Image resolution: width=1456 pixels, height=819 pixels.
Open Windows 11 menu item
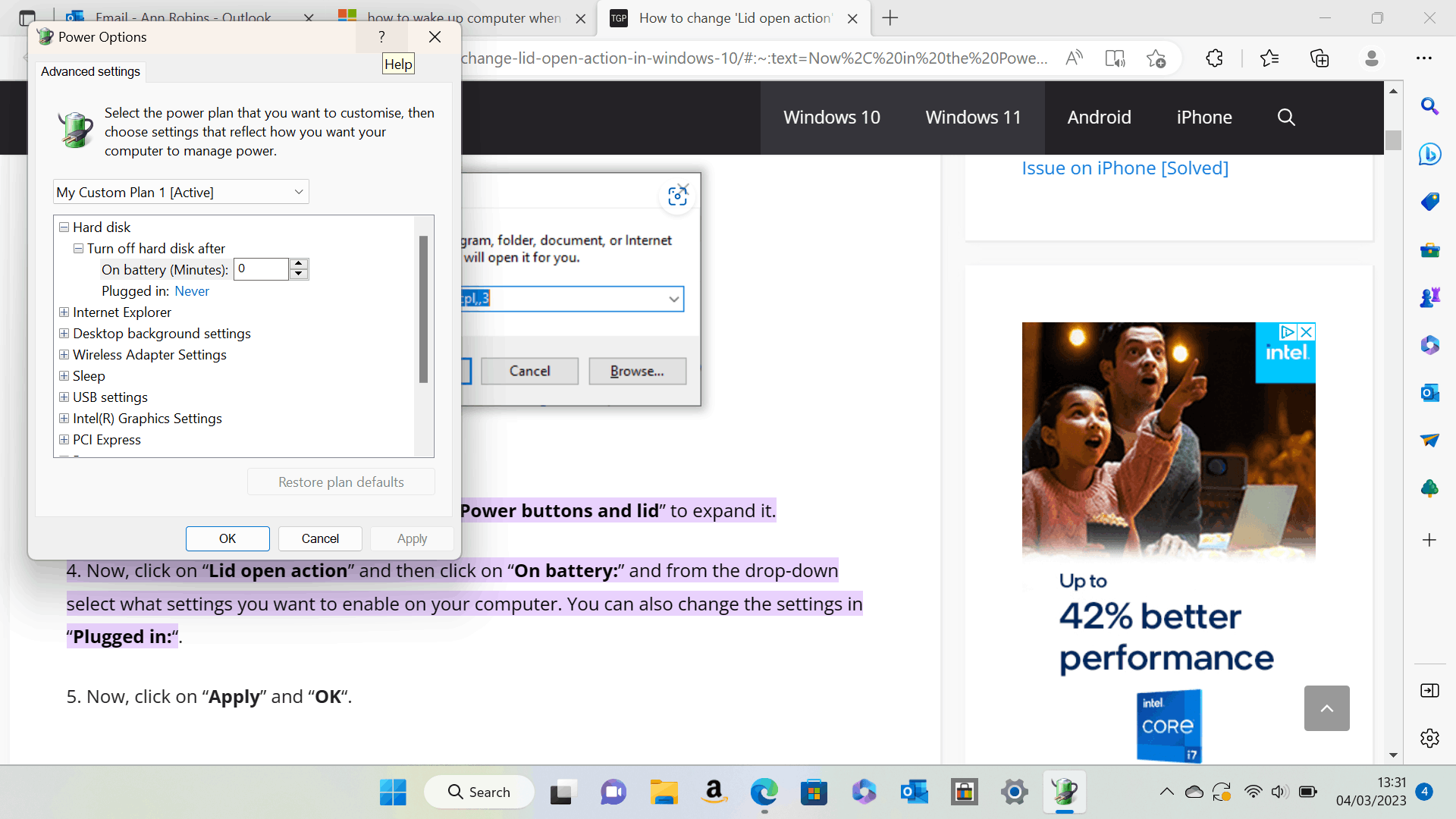(973, 118)
